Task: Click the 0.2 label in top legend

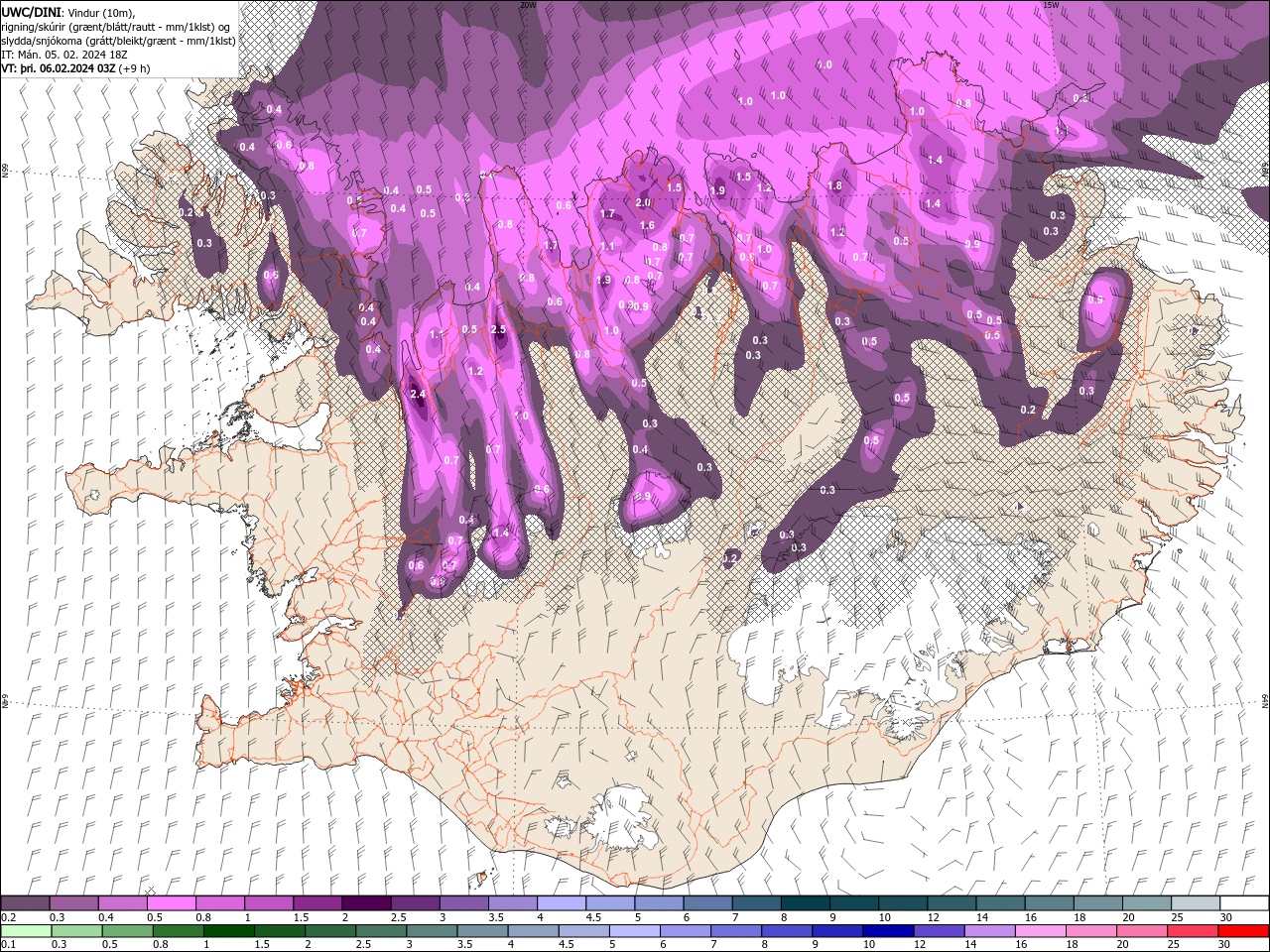Action: (8, 917)
